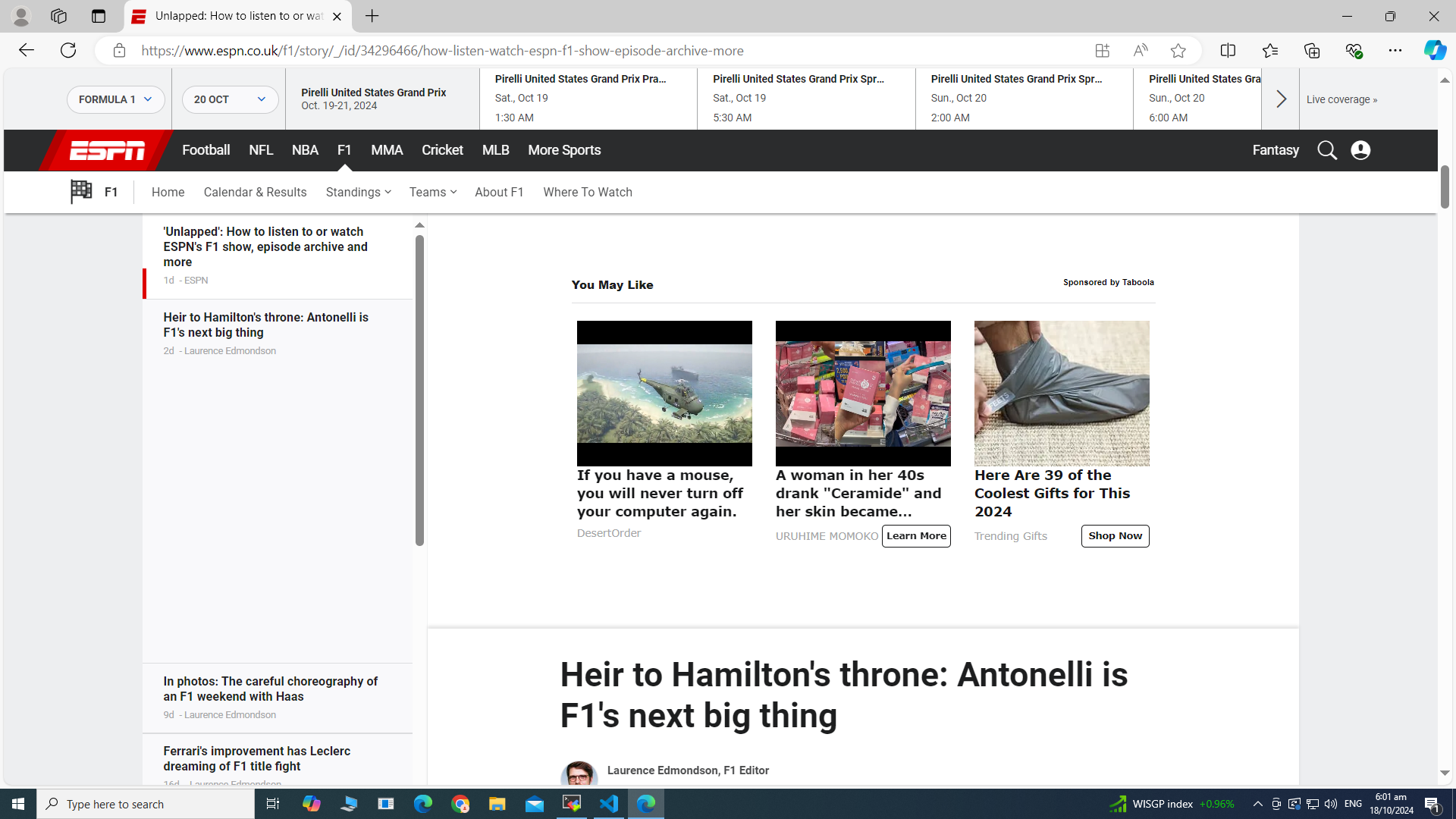Show next Grand Prix sessions arrow

[1281, 99]
